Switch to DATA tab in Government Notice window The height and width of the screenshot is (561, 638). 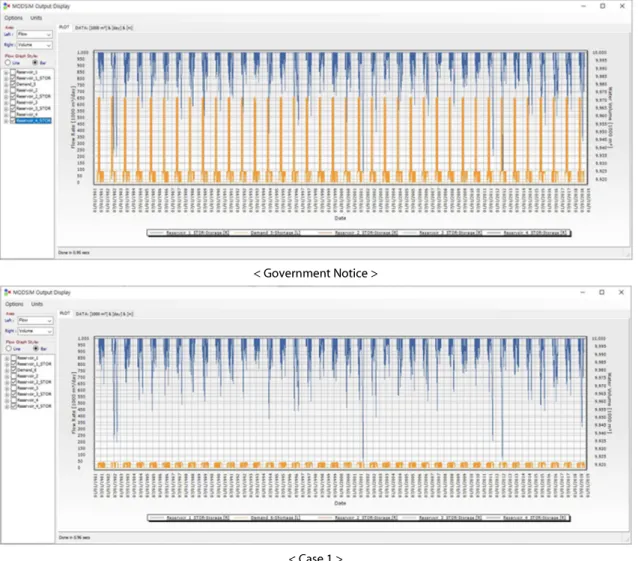click(104, 28)
